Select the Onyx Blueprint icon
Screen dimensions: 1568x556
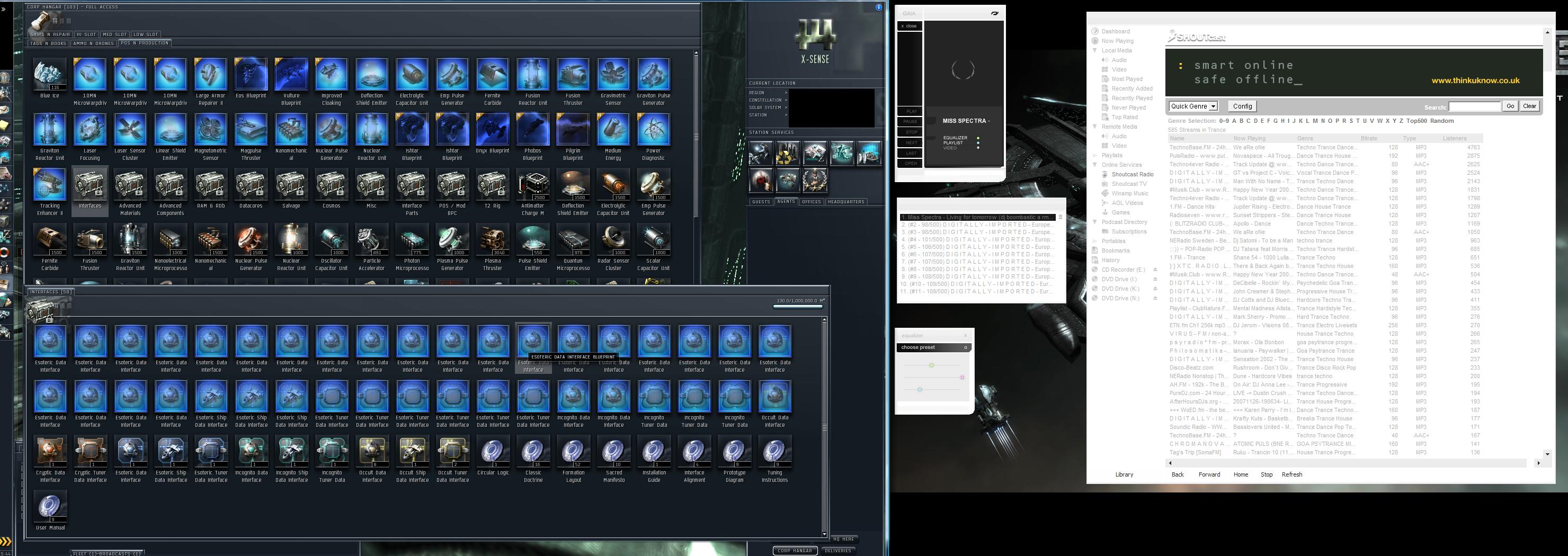pos(493,130)
